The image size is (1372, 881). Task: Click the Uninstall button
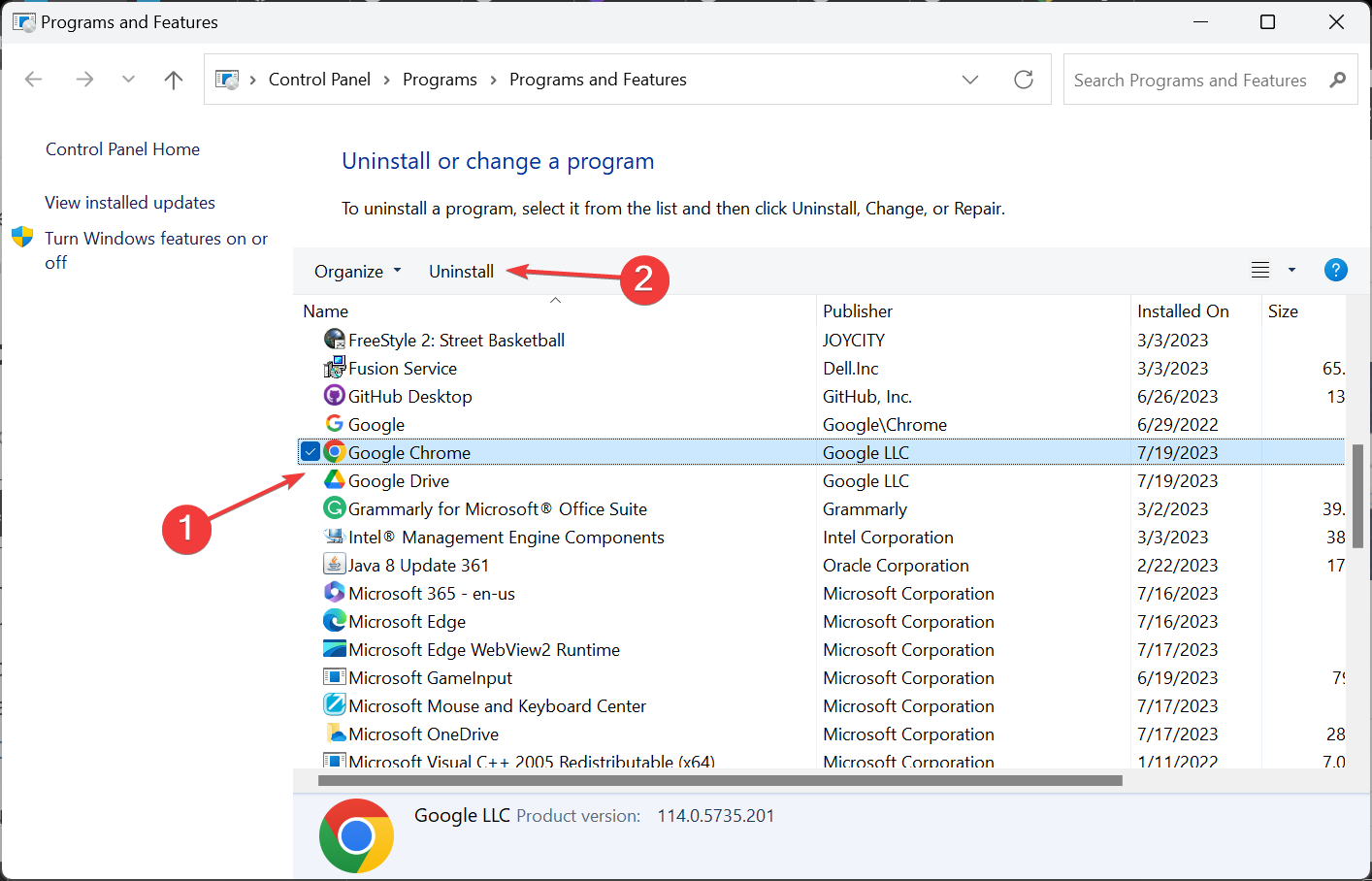tap(461, 271)
